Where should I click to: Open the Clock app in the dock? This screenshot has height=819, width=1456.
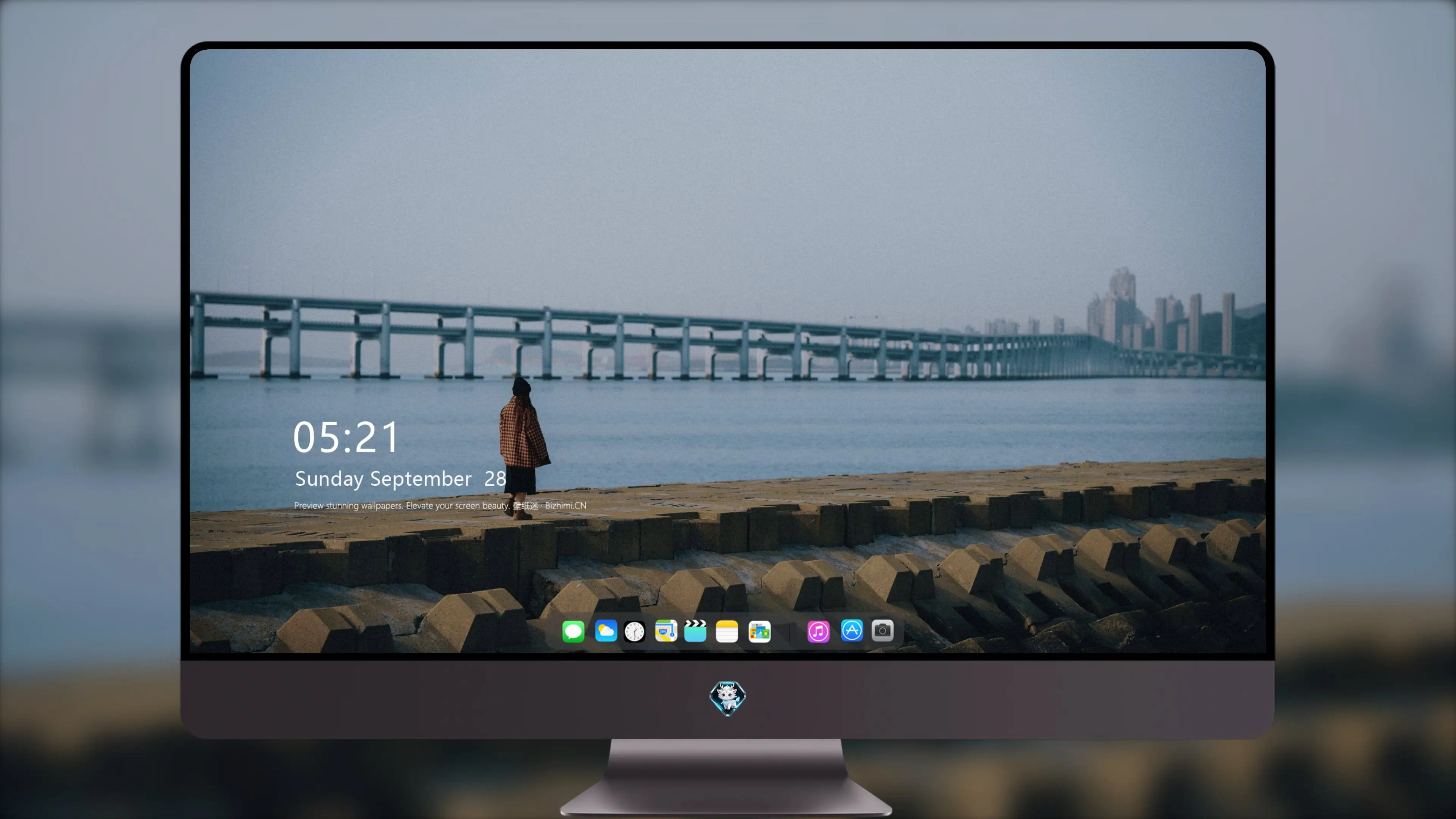point(634,631)
